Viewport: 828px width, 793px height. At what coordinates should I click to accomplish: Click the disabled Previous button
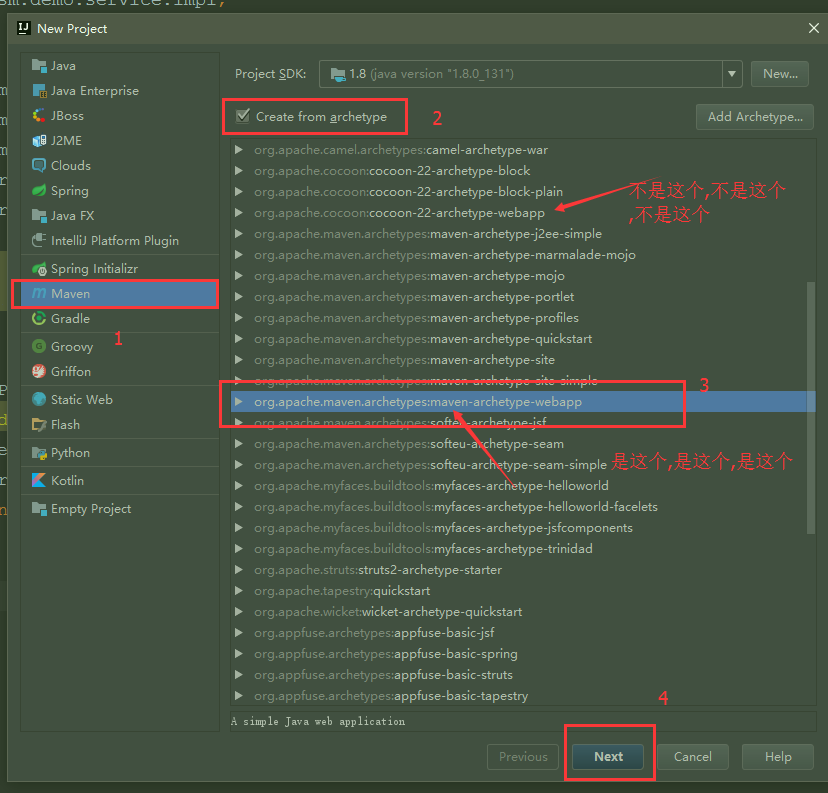tap(523, 757)
